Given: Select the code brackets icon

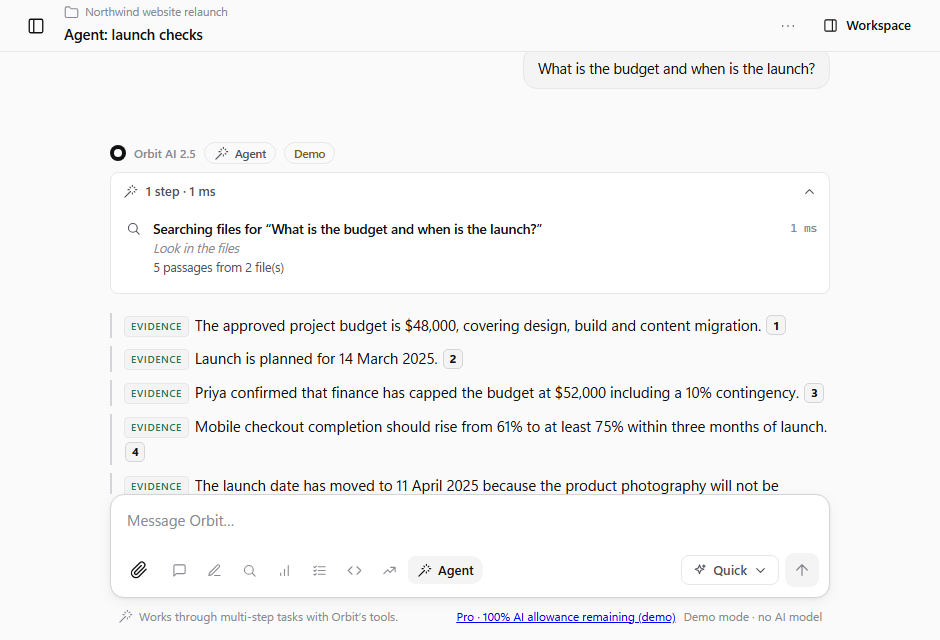Looking at the screenshot, I should pyautogui.click(x=354, y=570).
